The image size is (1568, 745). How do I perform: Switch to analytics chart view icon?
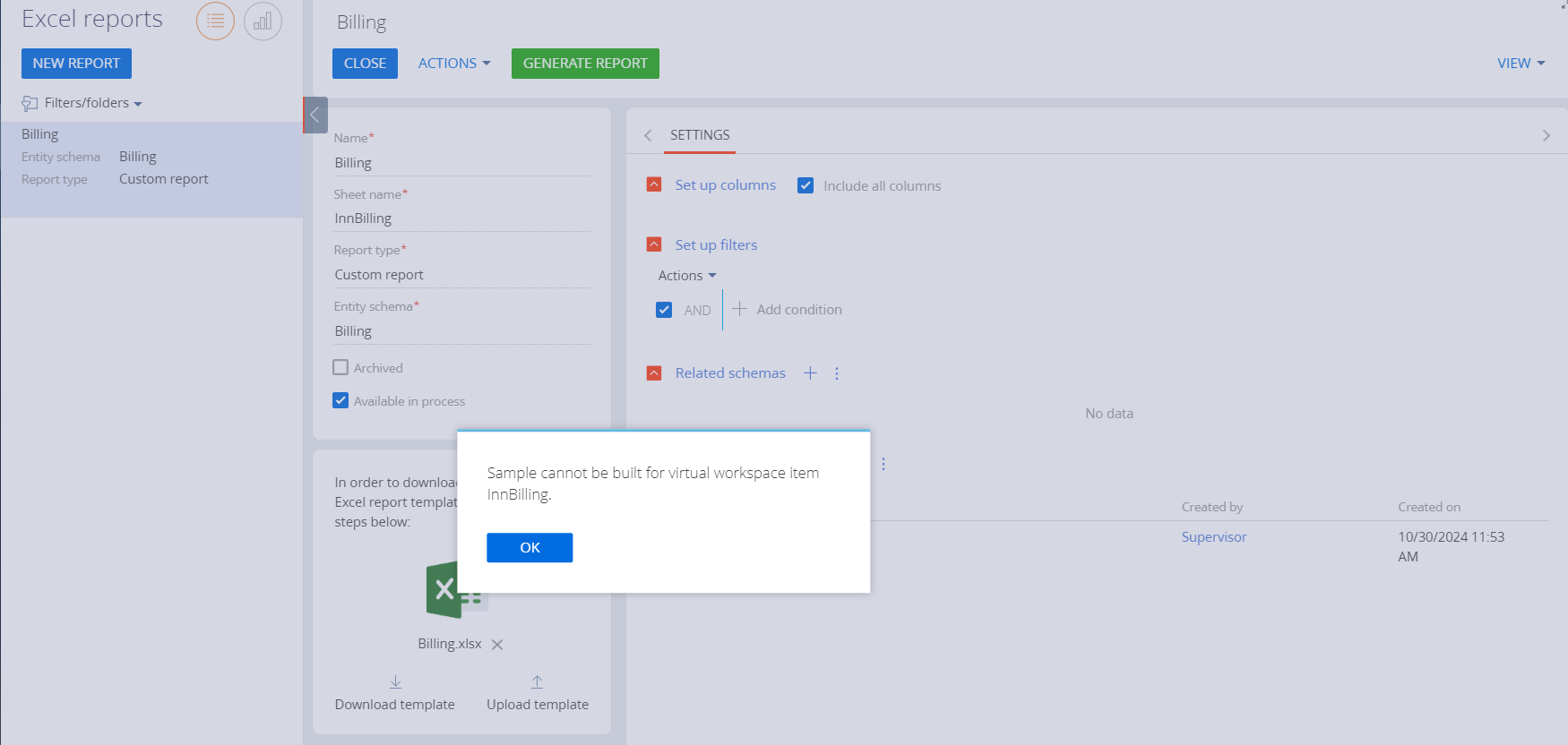(263, 21)
